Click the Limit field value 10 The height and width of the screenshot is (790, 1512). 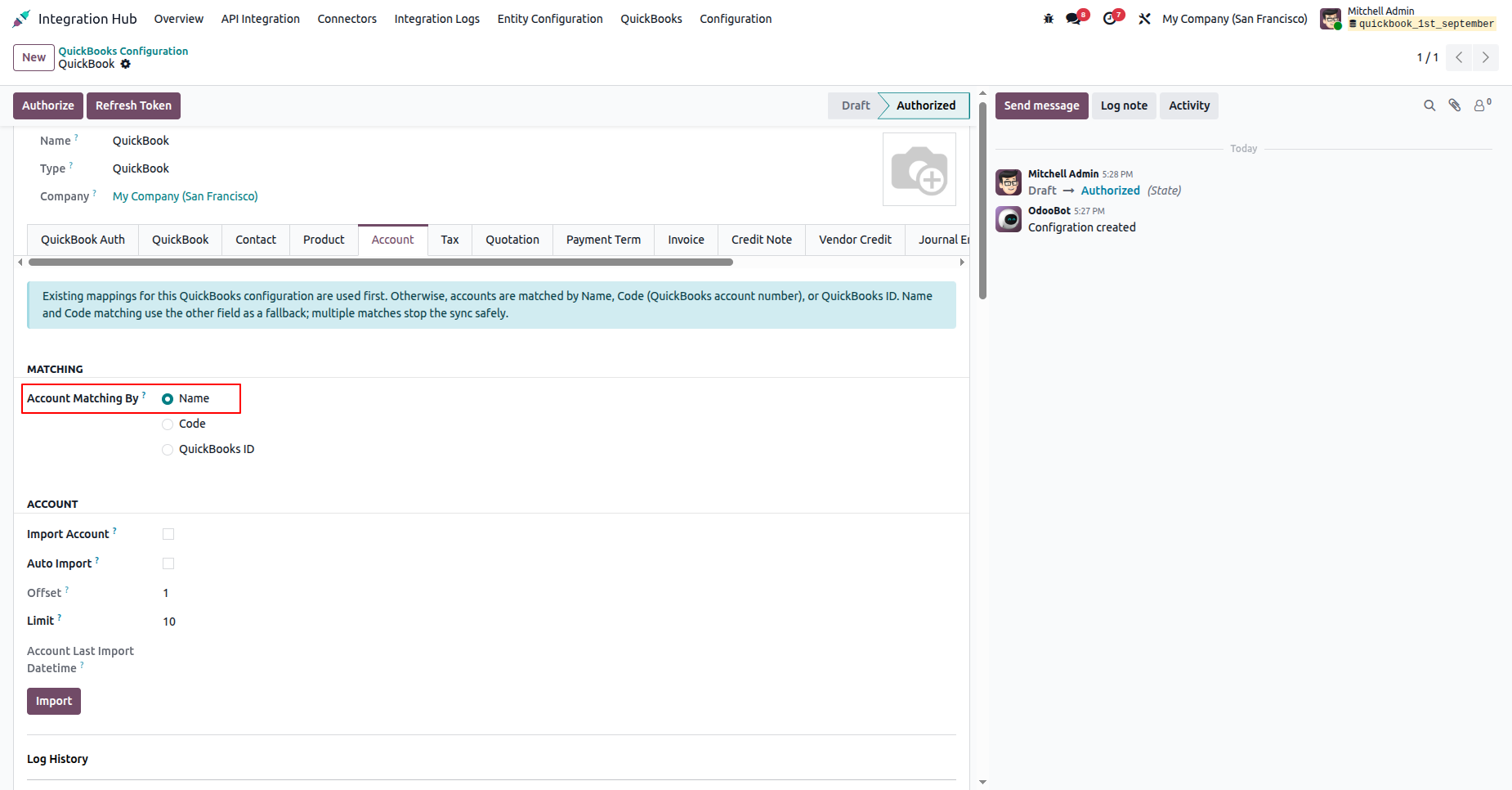click(x=169, y=622)
